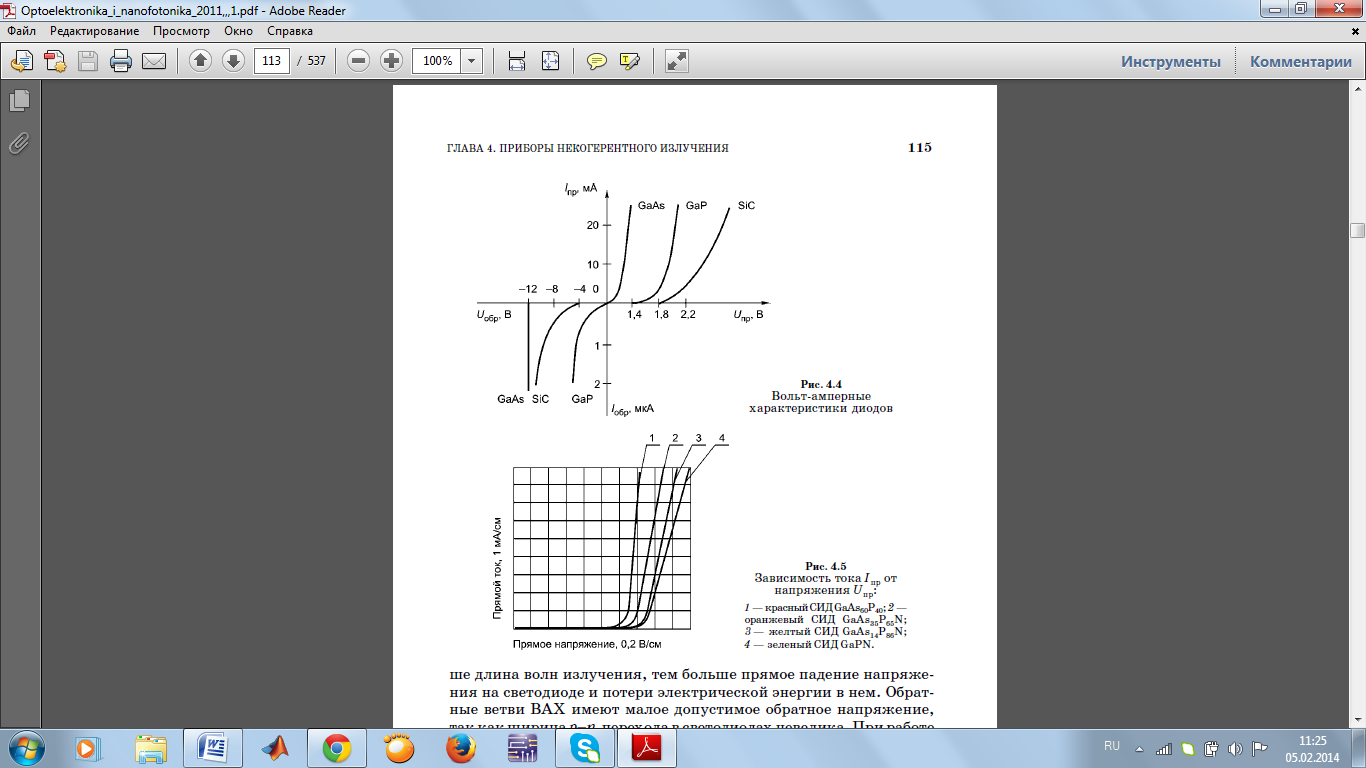Click the vertical scrollbar thumb
The image size is (1366, 768).
point(1357,230)
